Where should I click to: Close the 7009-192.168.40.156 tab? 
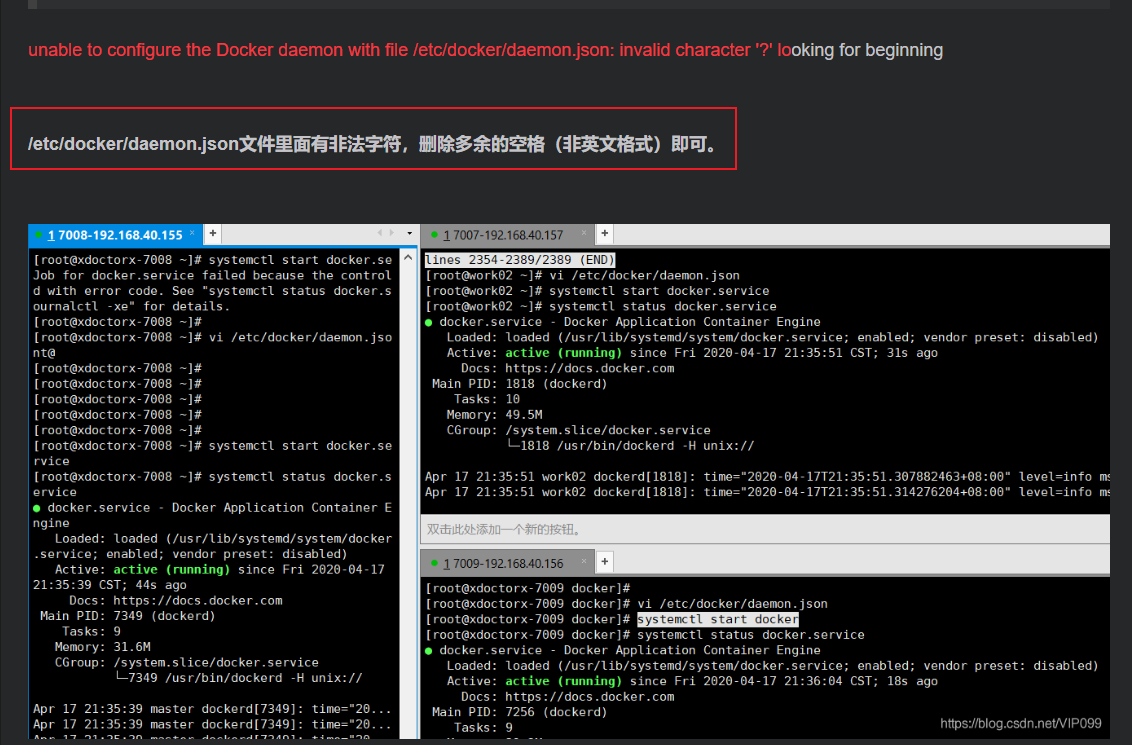[583, 561]
